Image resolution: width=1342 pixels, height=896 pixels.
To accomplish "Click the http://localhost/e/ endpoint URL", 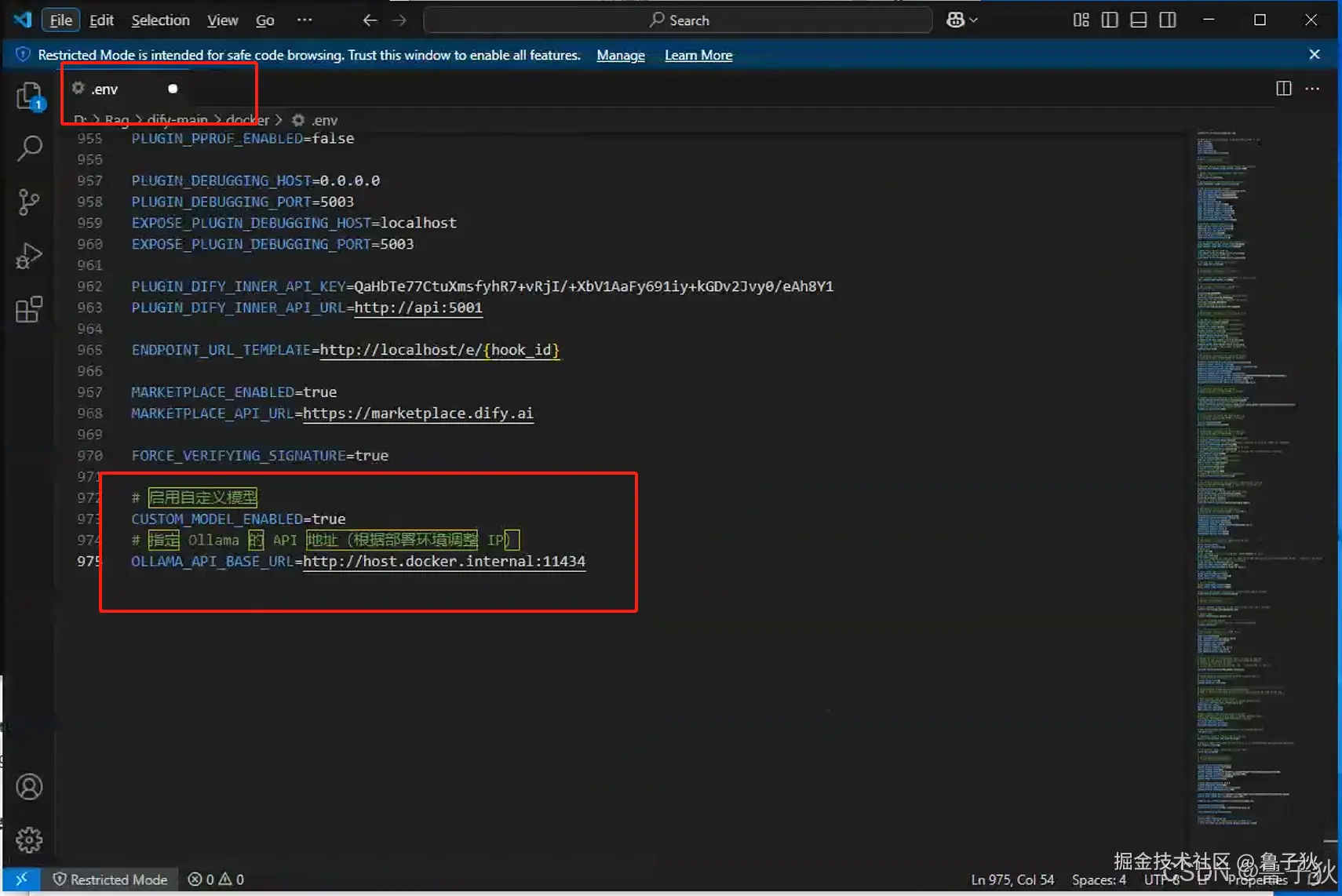I will (x=439, y=350).
